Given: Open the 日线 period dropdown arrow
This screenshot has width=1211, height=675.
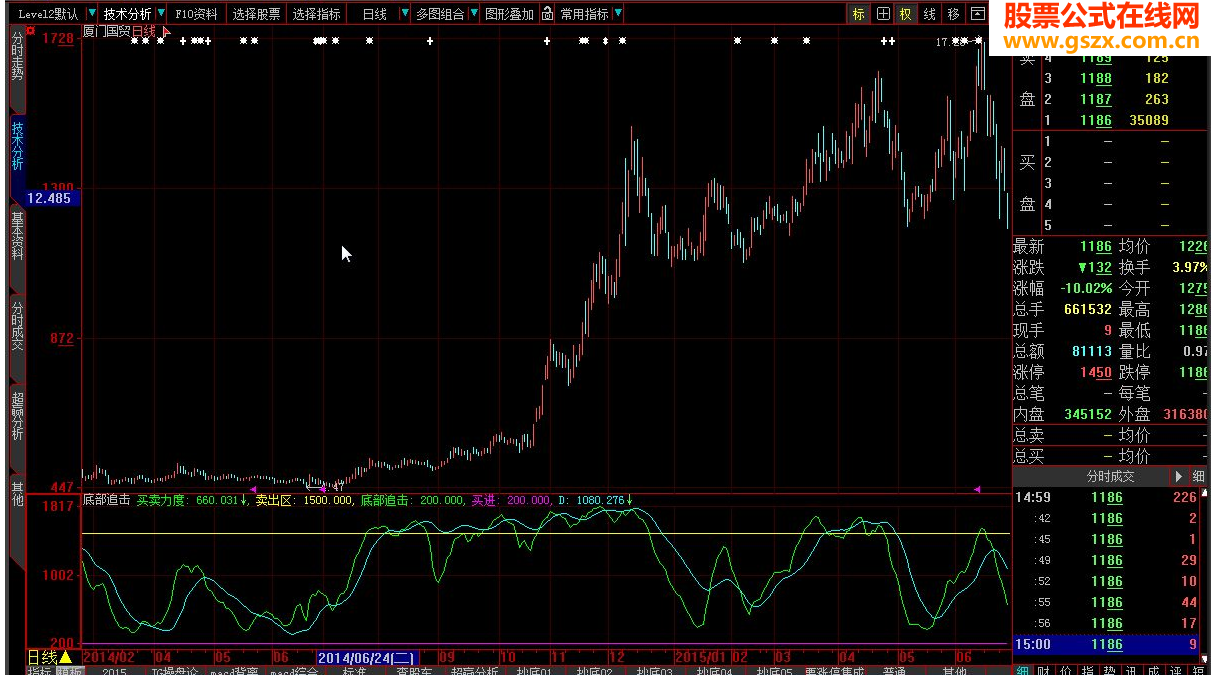Looking at the screenshot, I should click(404, 14).
